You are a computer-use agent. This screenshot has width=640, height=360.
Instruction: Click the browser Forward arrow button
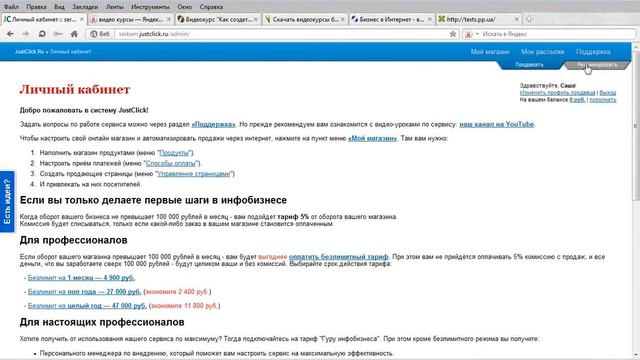(x=25, y=34)
